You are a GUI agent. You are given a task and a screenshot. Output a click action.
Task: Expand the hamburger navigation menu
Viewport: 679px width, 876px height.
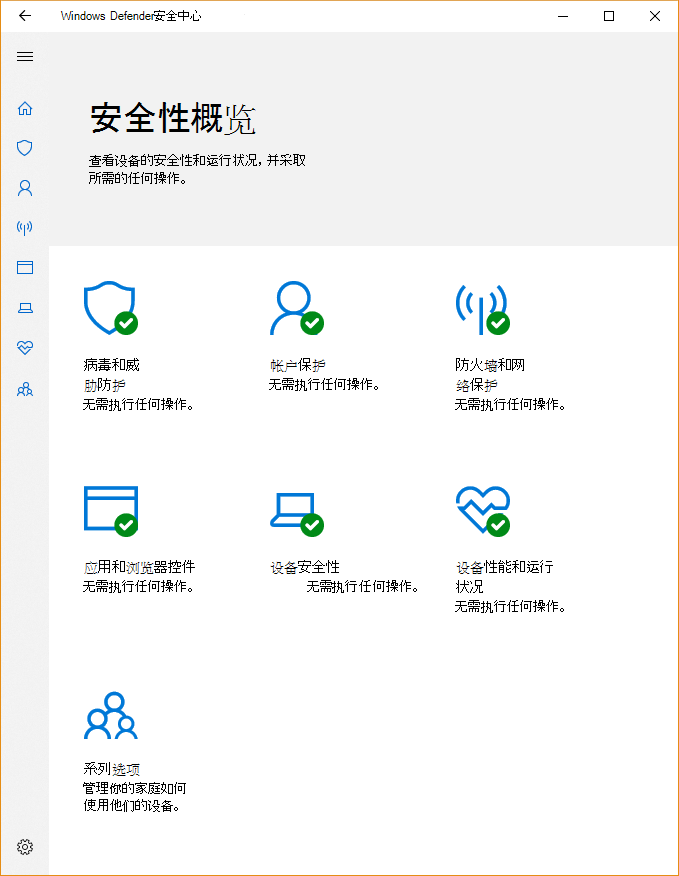click(25, 56)
